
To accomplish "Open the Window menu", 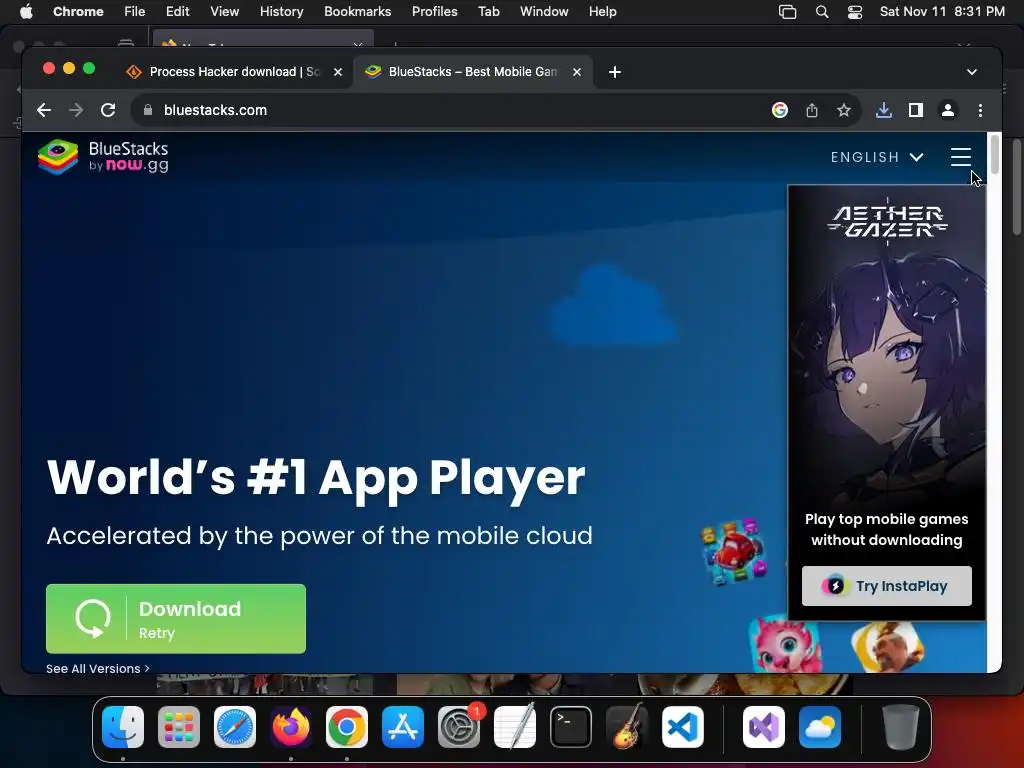I will 544,12.
